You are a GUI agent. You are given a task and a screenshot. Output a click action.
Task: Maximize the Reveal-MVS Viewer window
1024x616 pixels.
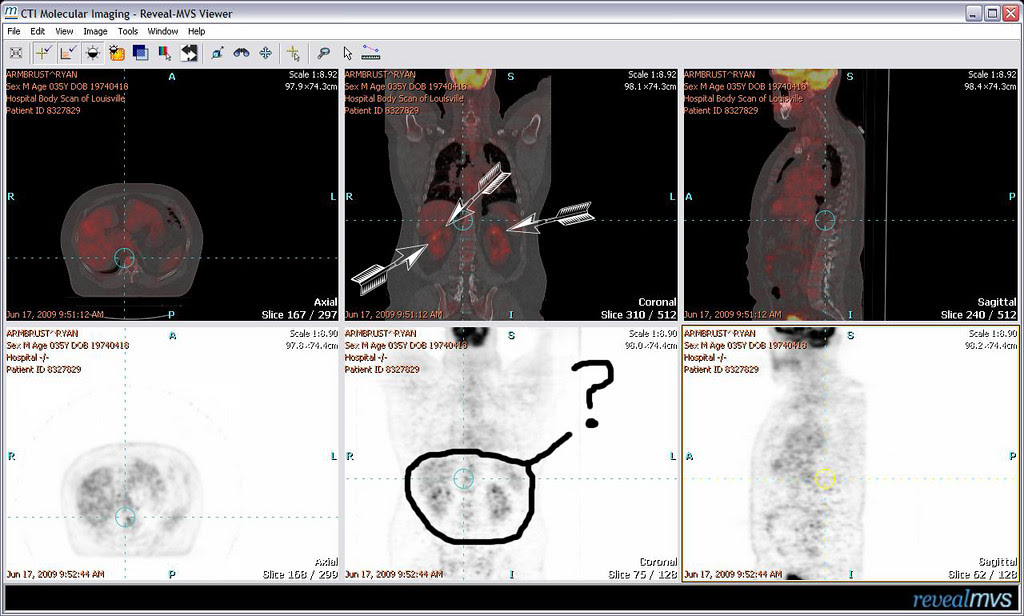coord(992,13)
